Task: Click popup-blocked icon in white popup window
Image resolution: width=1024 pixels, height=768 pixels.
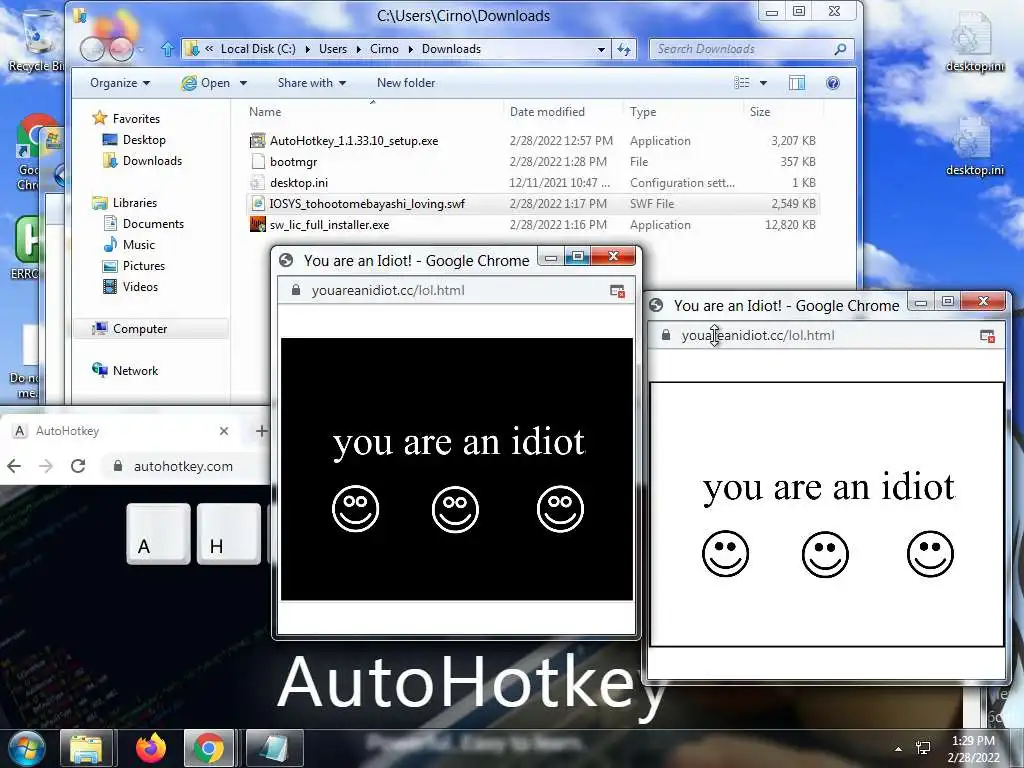Action: pos(987,336)
